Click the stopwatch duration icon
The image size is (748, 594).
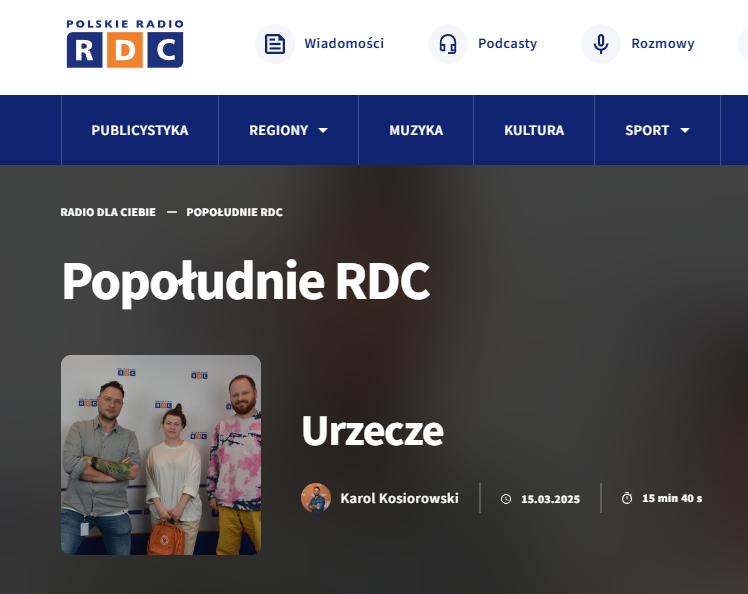pyautogui.click(x=627, y=498)
